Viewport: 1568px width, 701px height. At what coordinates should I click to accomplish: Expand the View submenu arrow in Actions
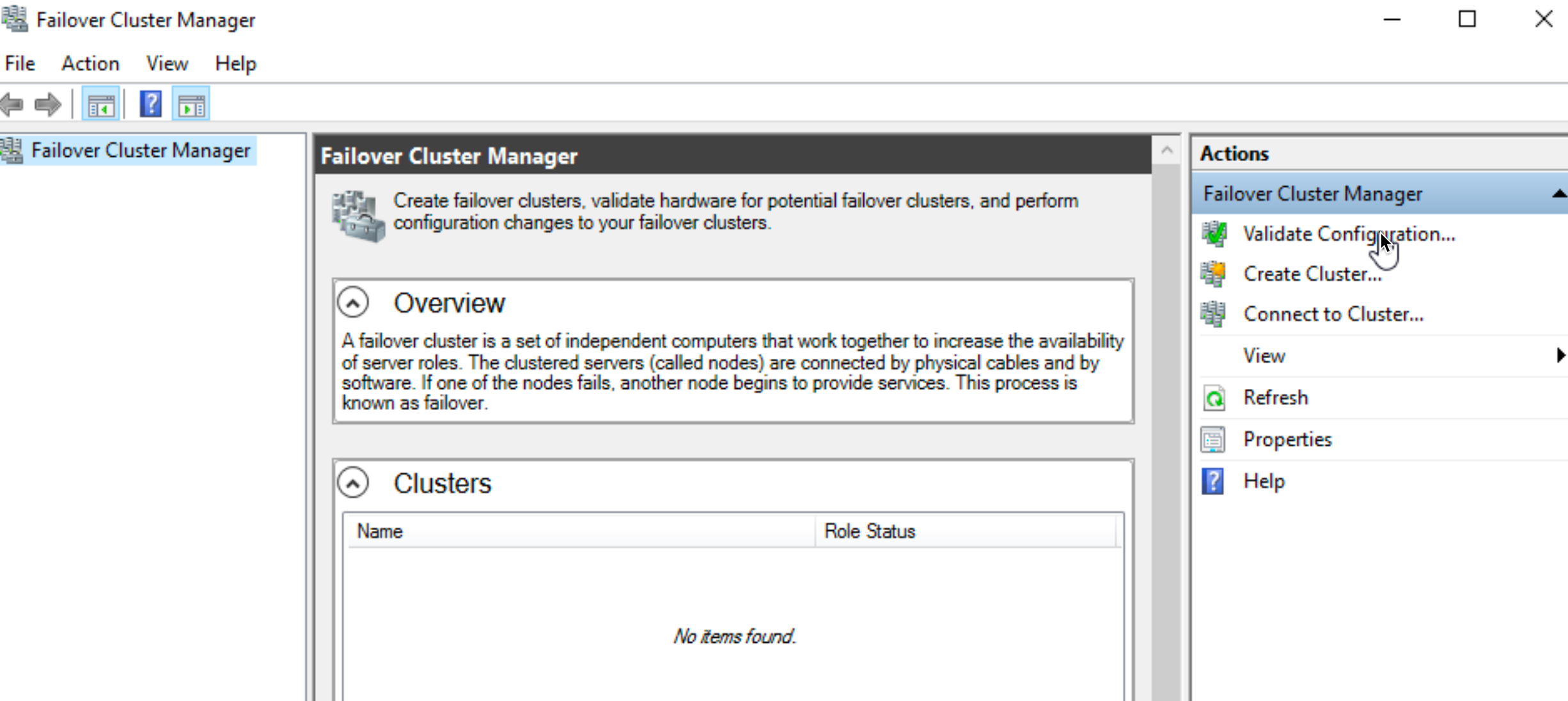[x=1561, y=355]
